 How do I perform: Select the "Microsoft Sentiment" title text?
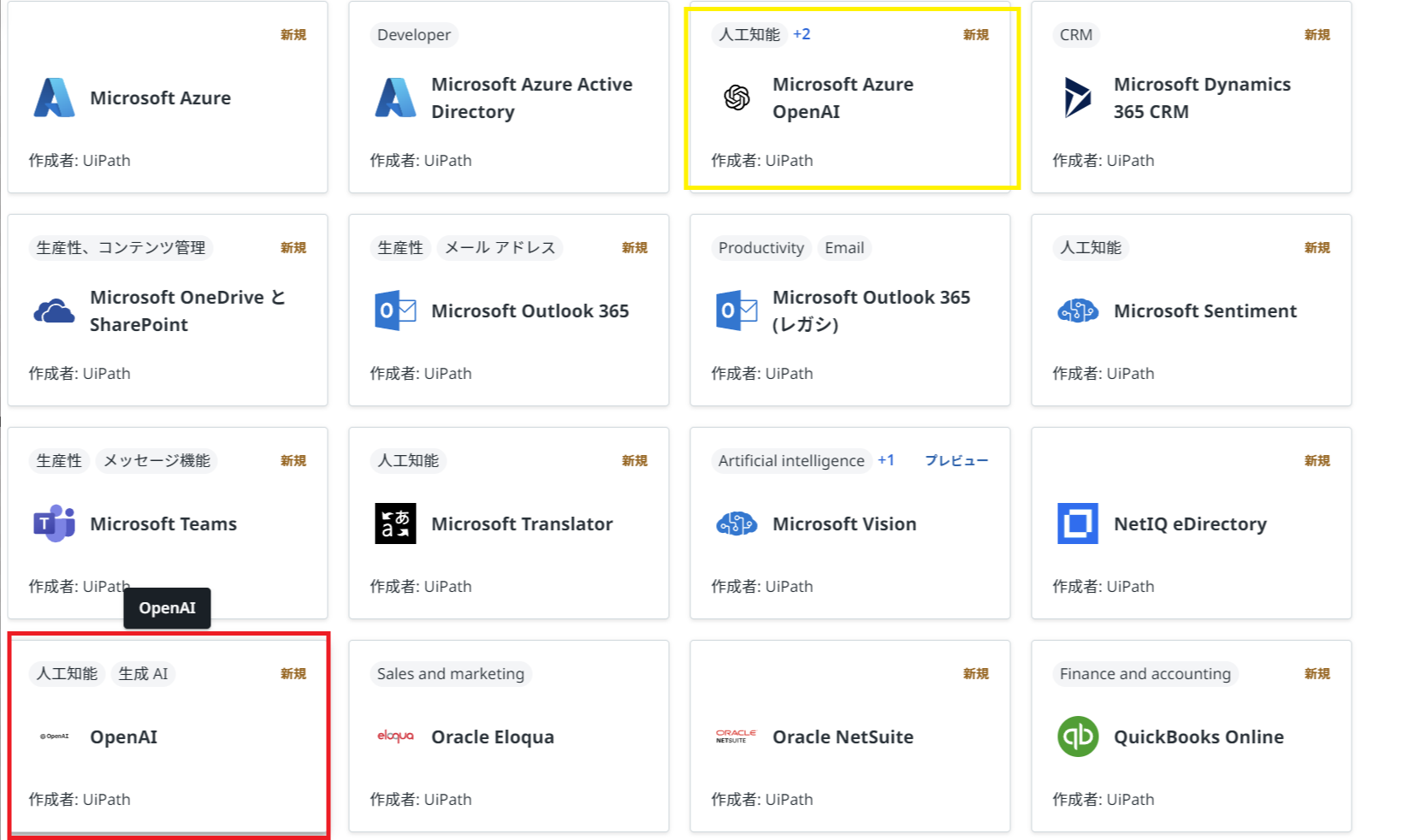click(x=1205, y=311)
